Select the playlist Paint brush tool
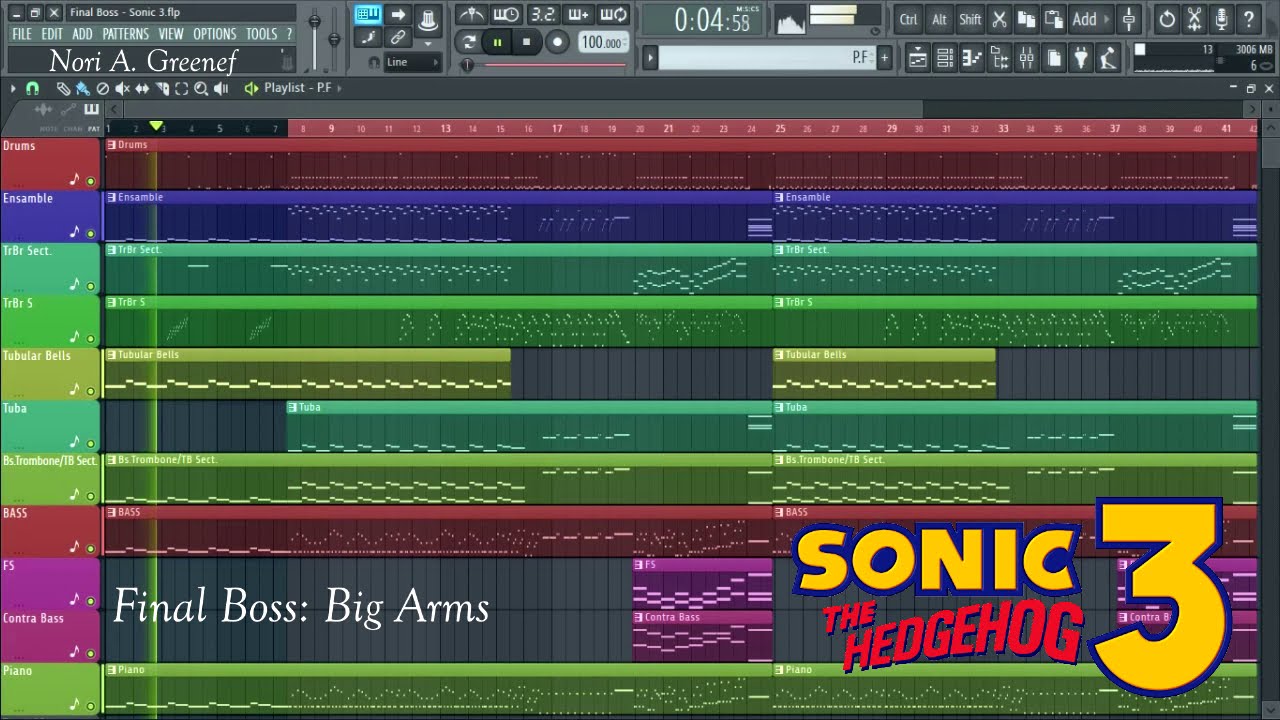Screen dimensions: 1280x720 coord(82,88)
